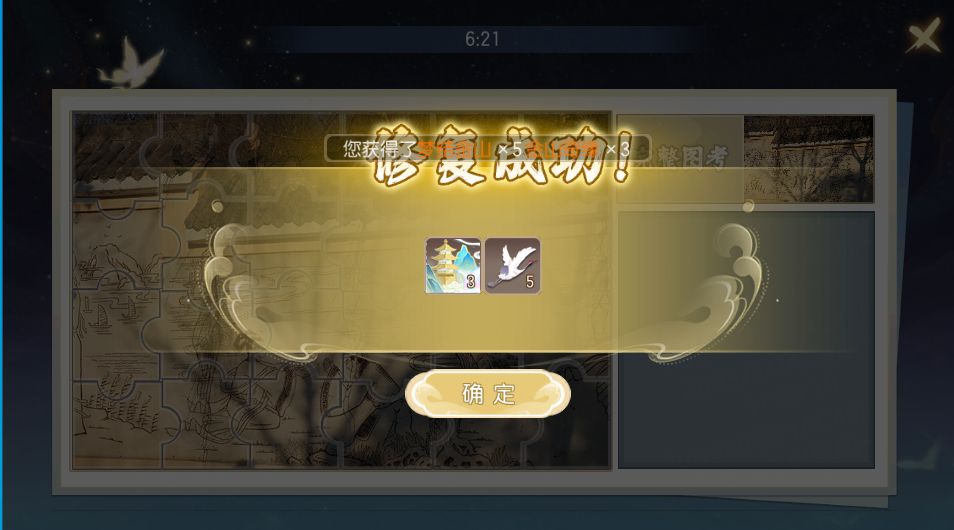
Task: Click the empty puzzle piece tray panel
Action: [747, 340]
